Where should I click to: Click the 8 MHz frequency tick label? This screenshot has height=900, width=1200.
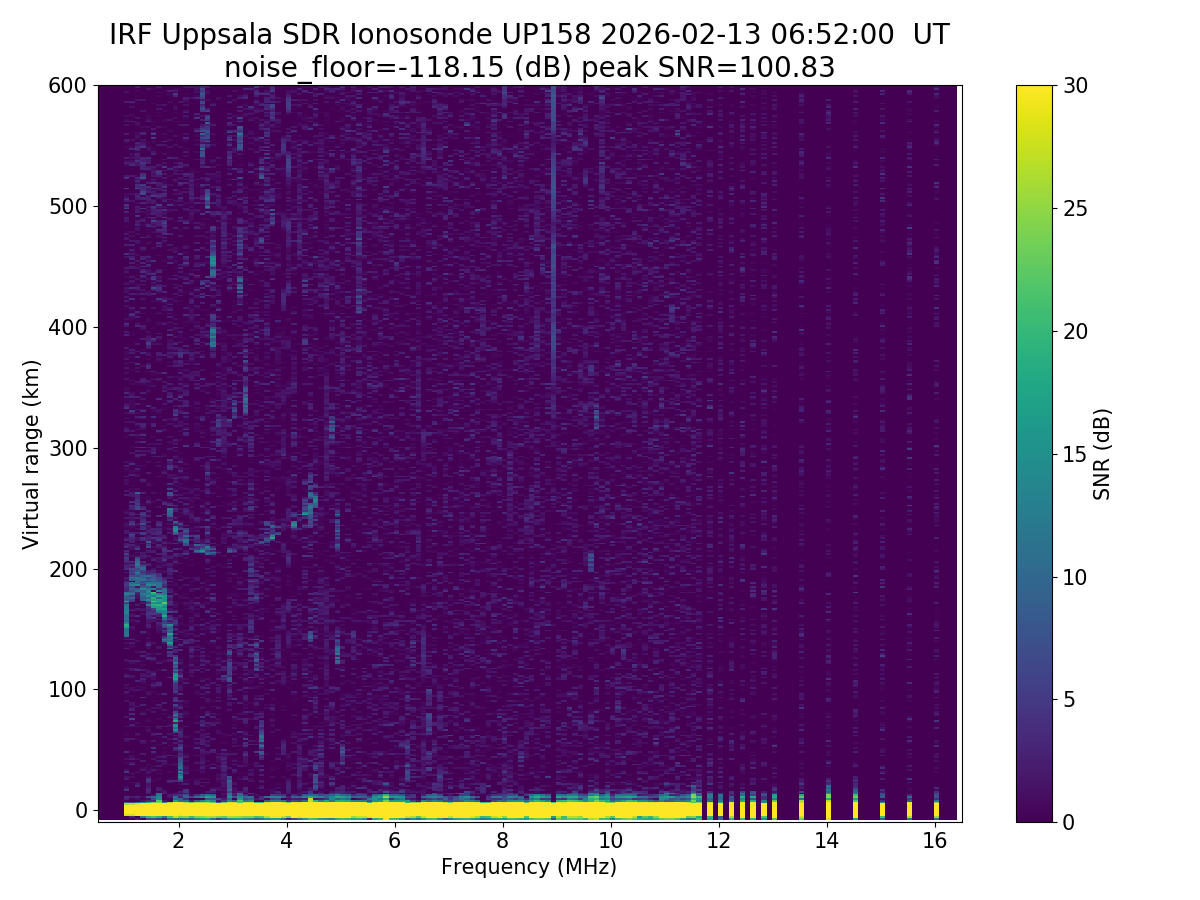pos(502,840)
